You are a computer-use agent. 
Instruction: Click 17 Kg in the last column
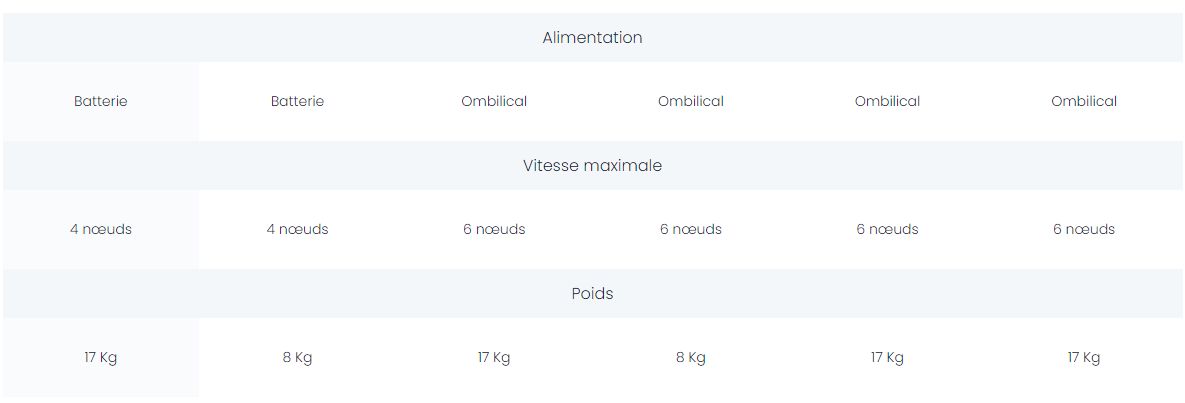pyautogui.click(x=1084, y=358)
